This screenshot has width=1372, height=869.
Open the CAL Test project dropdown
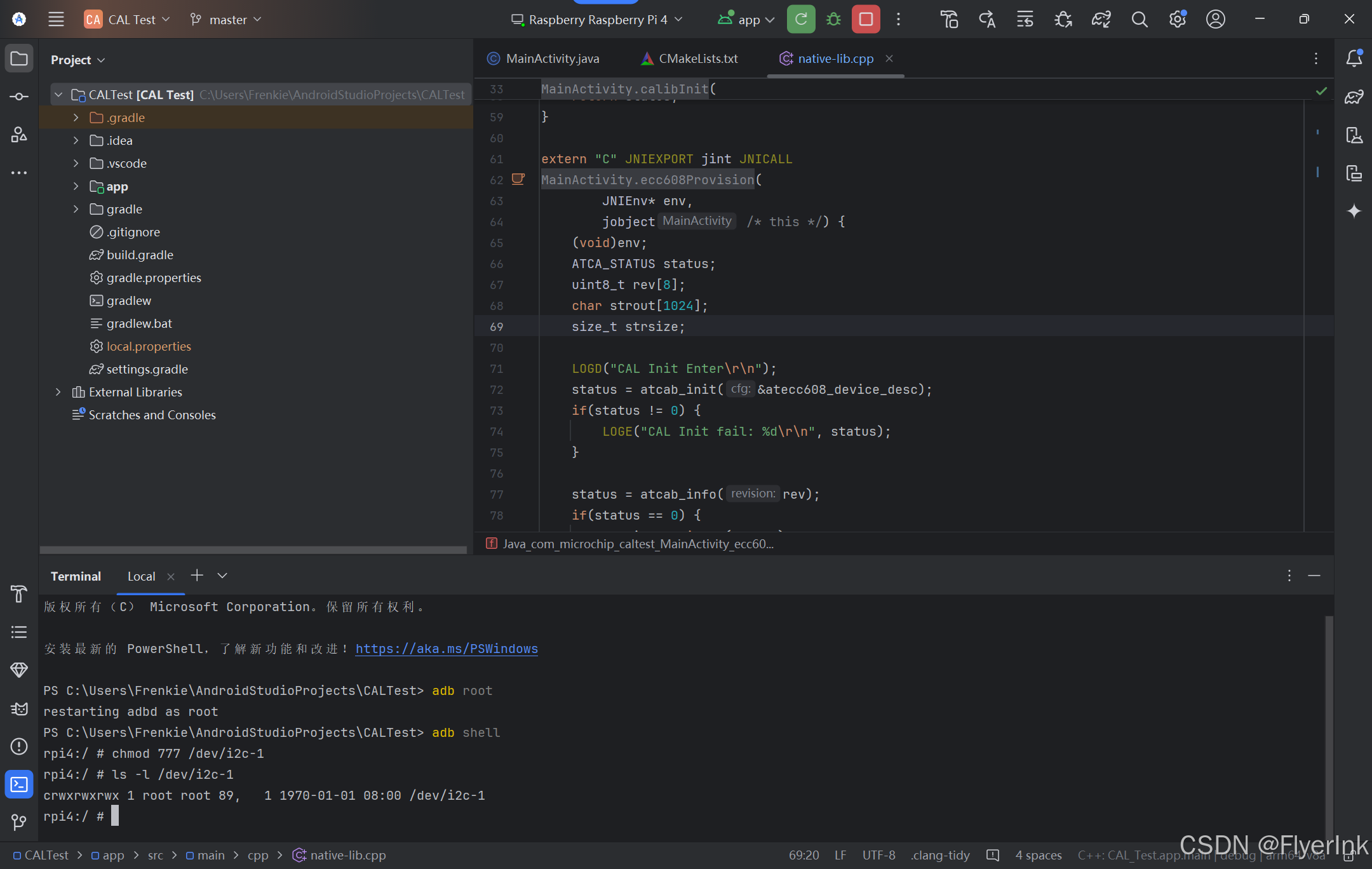pos(128,19)
